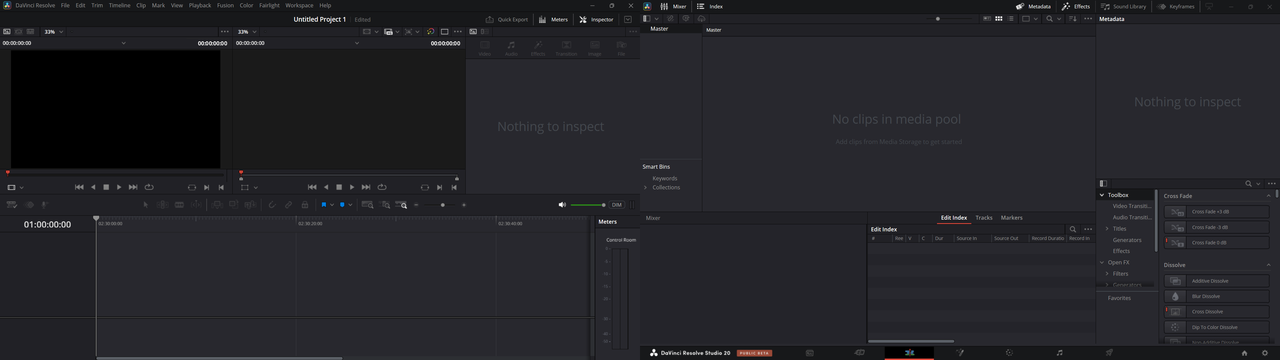1280x360 pixels.
Task: Select Video Transitions in Toolbox
Action: pos(1132,206)
